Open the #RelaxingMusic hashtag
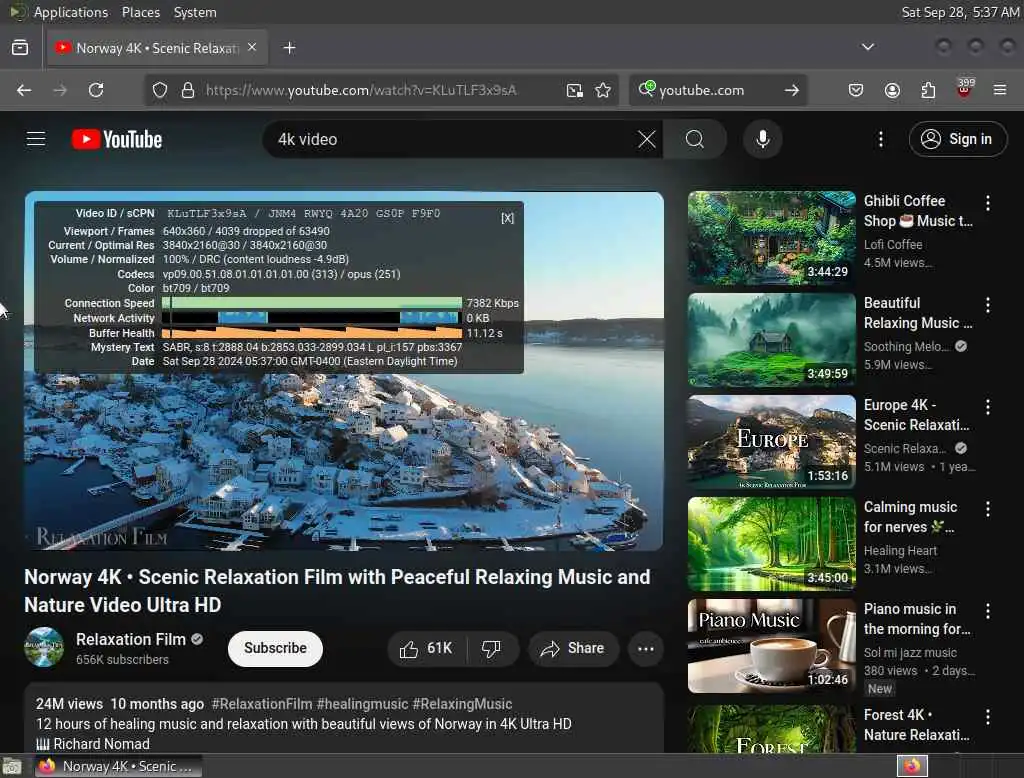The width and height of the screenshot is (1024, 778). [462, 704]
